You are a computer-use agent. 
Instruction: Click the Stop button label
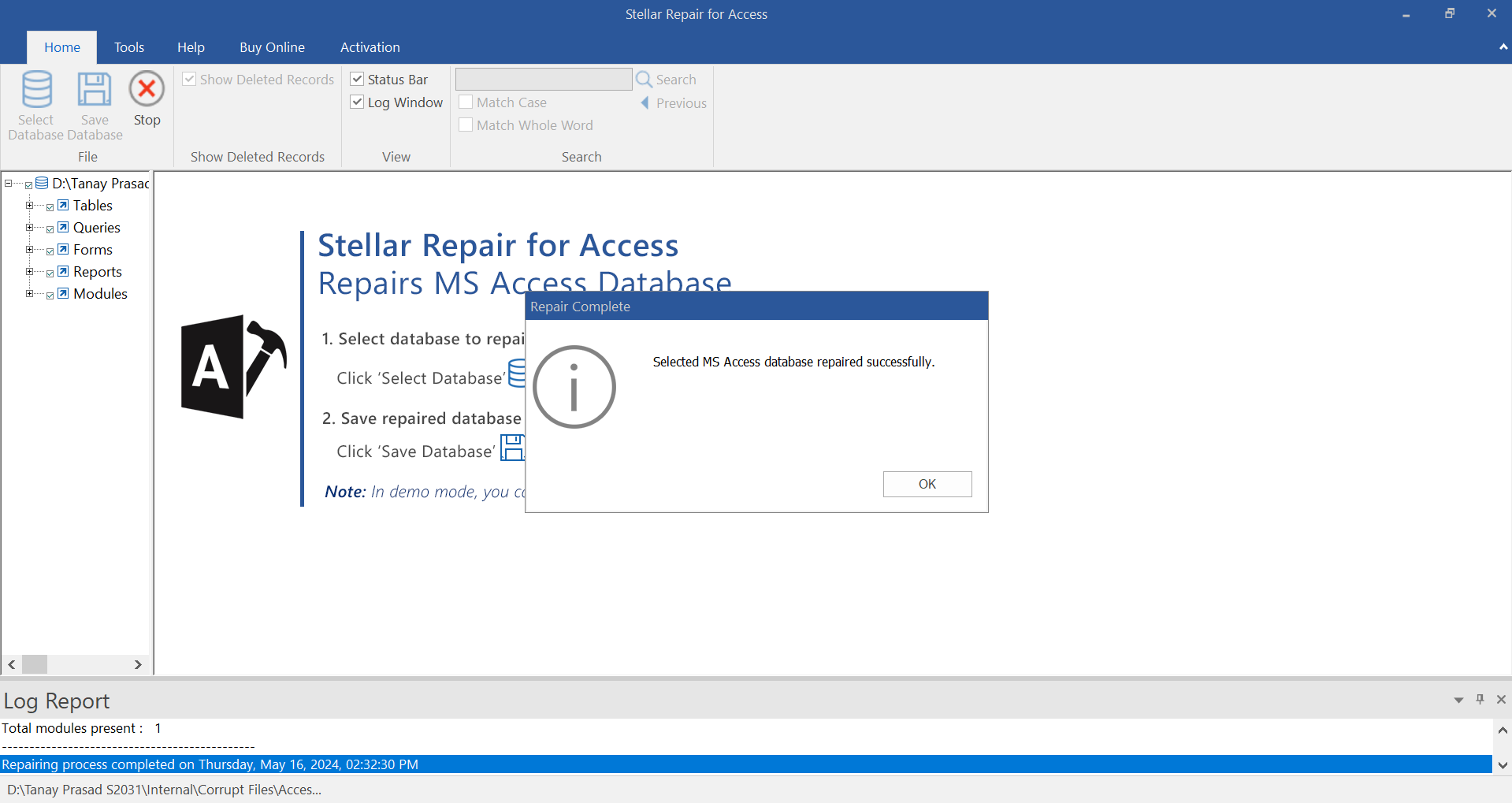[147, 120]
